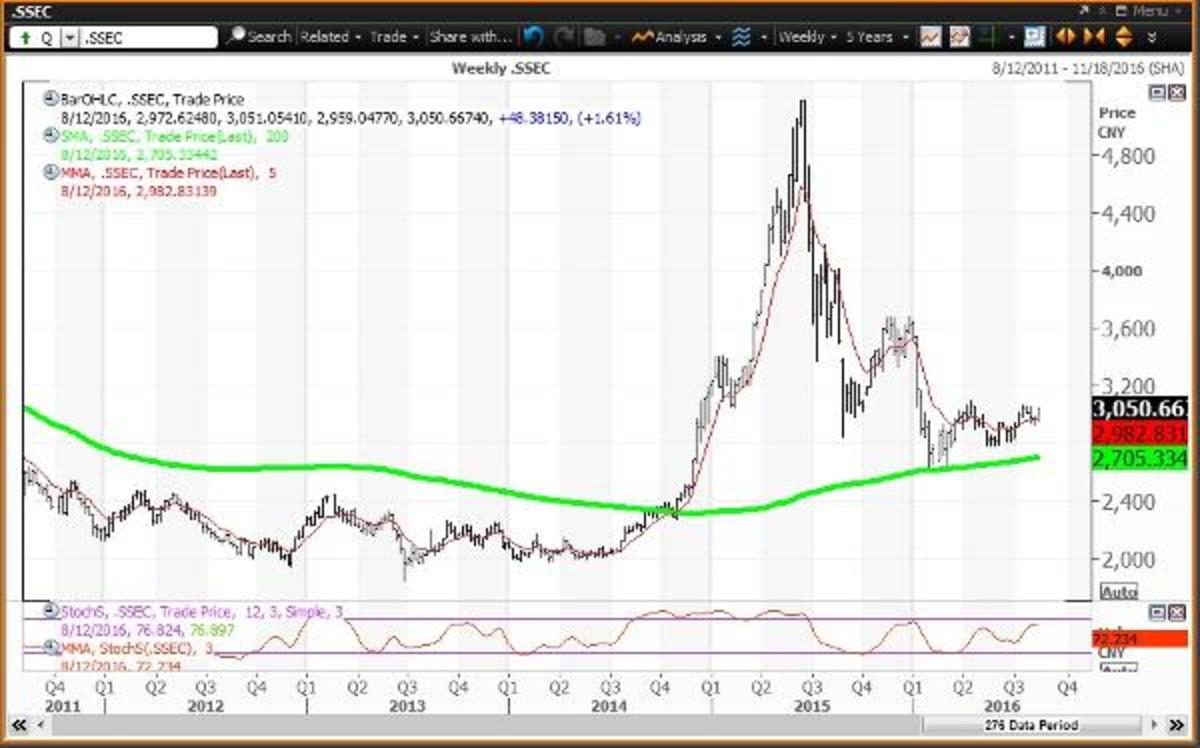The height and width of the screenshot is (748, 1200).
Task: Click the annotation pencil chart icon
Action: [958, 37]
